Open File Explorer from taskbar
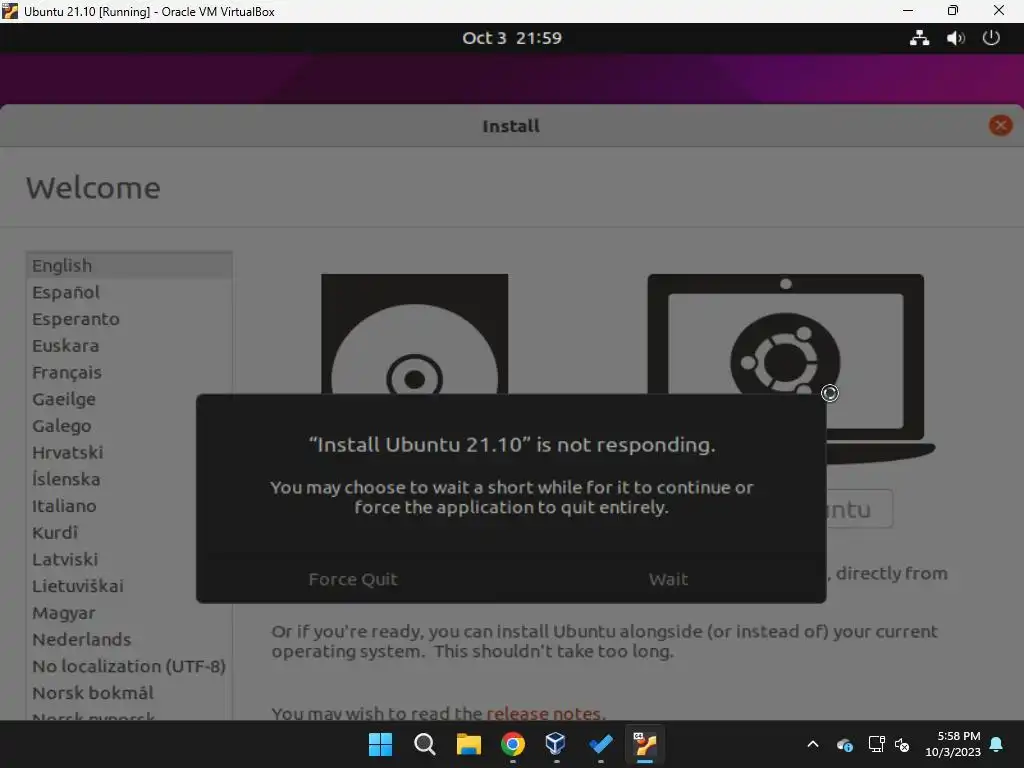1024x768 pixels. click(468, 744)
